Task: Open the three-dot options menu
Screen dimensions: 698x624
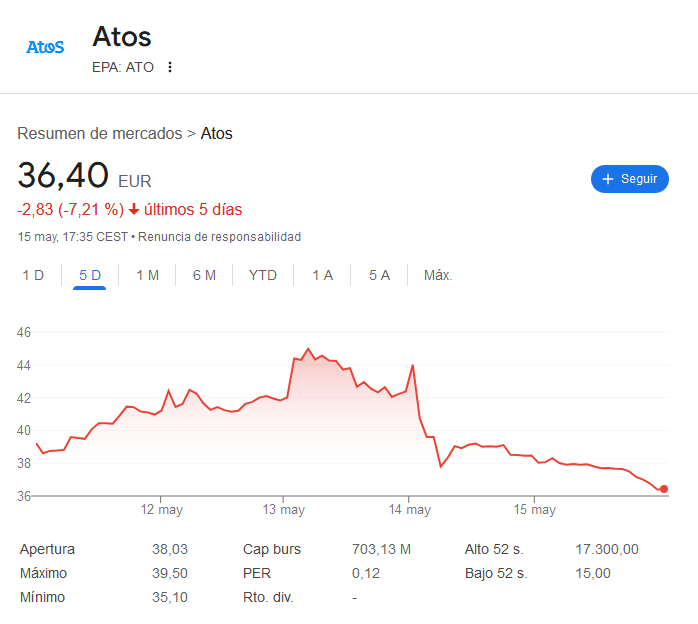Action: tap(170, 67)
